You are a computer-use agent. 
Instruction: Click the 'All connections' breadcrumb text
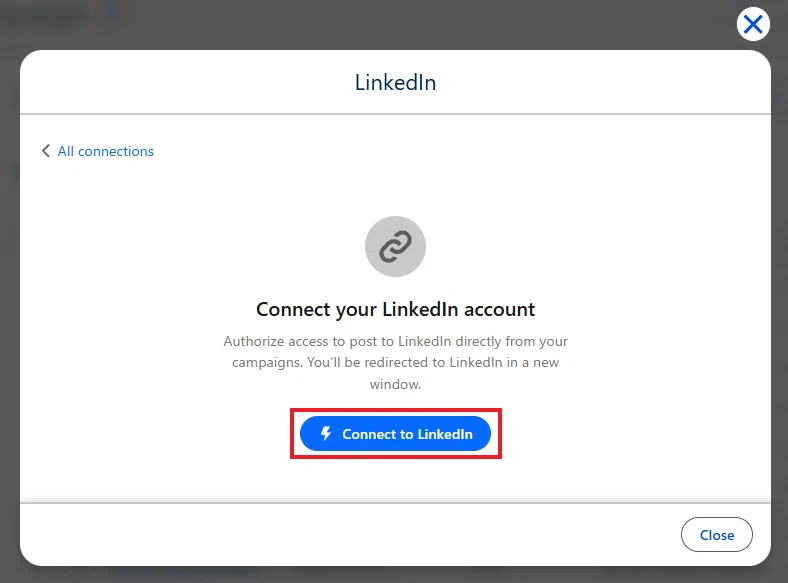tap(106, 151)
